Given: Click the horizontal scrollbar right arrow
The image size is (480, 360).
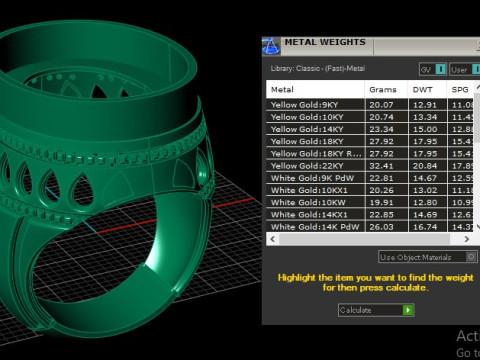Looking at the screenshot, I should (x=467, y=239).
